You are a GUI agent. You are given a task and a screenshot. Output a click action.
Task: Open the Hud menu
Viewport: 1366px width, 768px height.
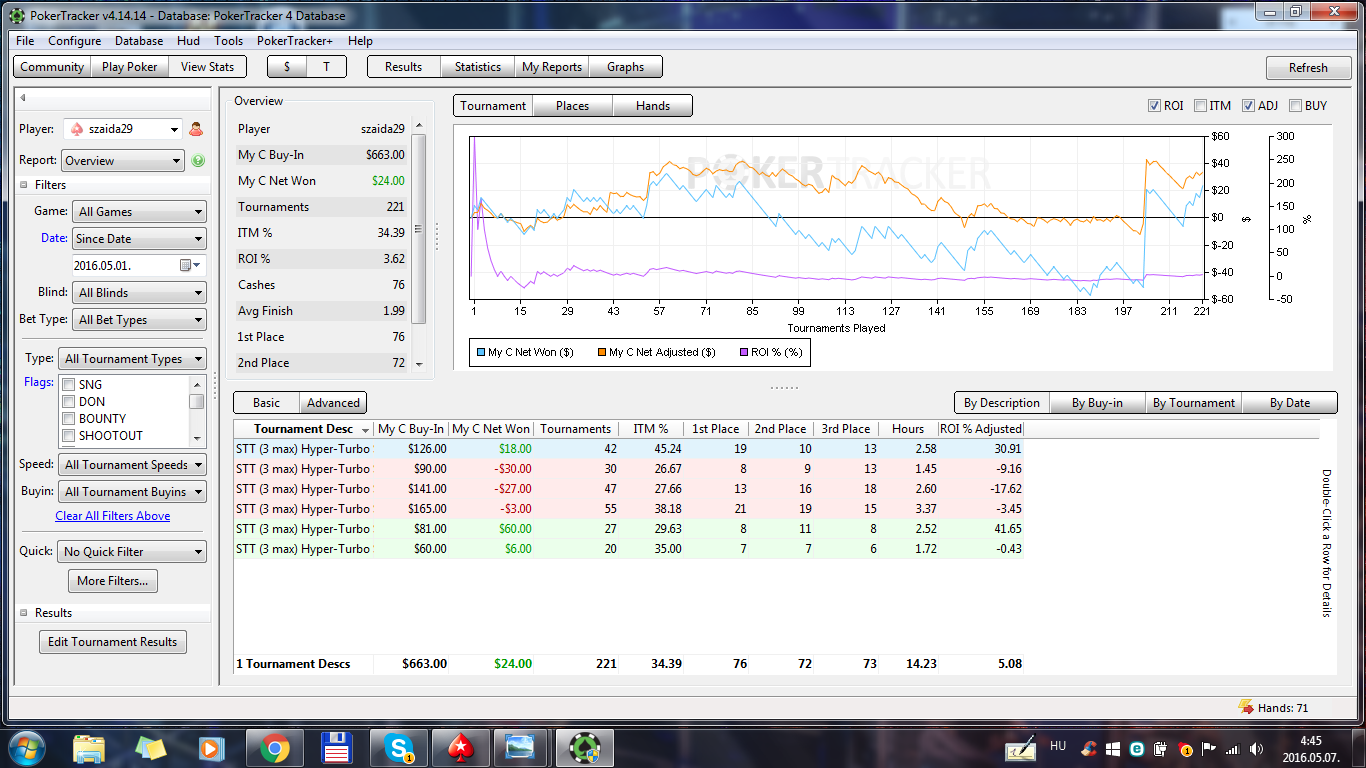pyautogui.click(x=188, y=41)
